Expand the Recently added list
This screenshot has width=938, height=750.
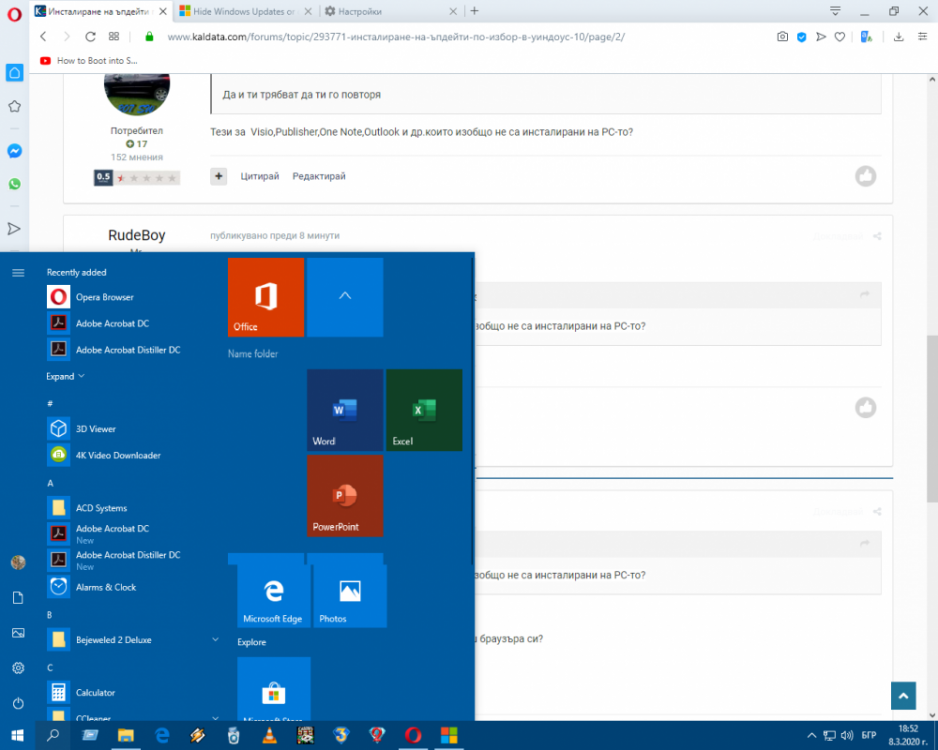(65, 376)
